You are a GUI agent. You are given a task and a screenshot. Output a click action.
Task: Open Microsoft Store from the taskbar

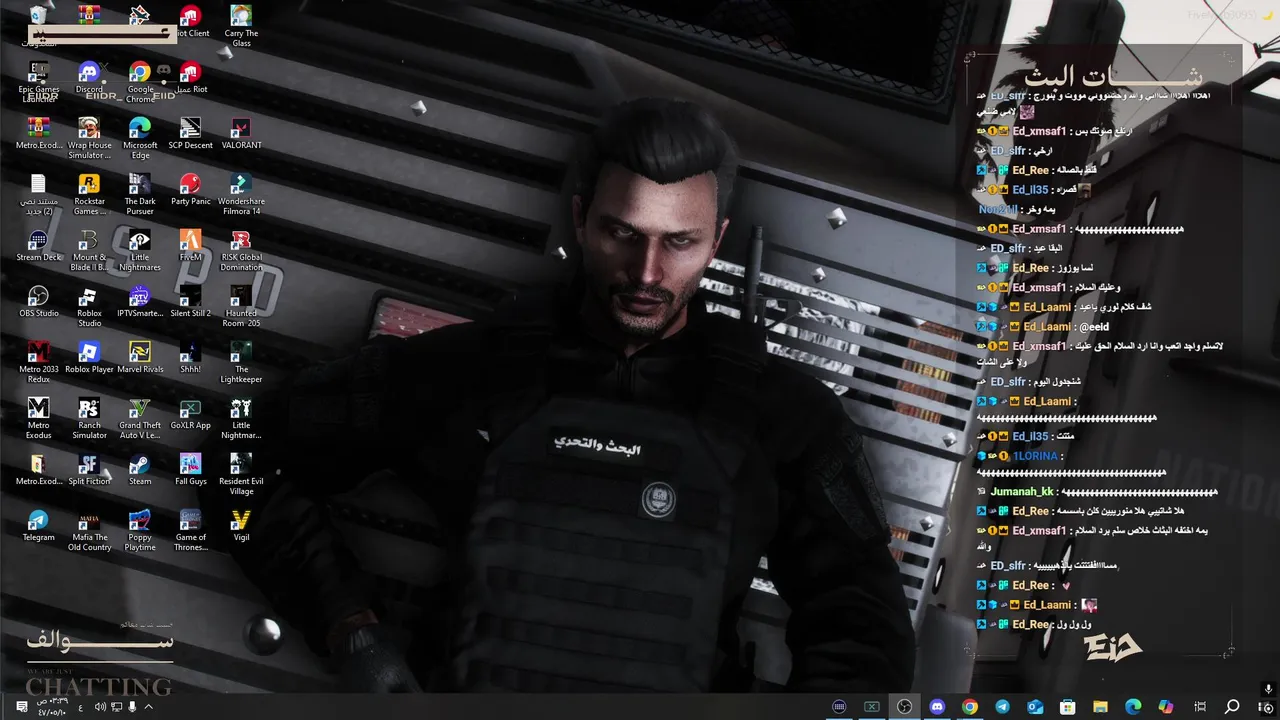tap(1068, 707)
